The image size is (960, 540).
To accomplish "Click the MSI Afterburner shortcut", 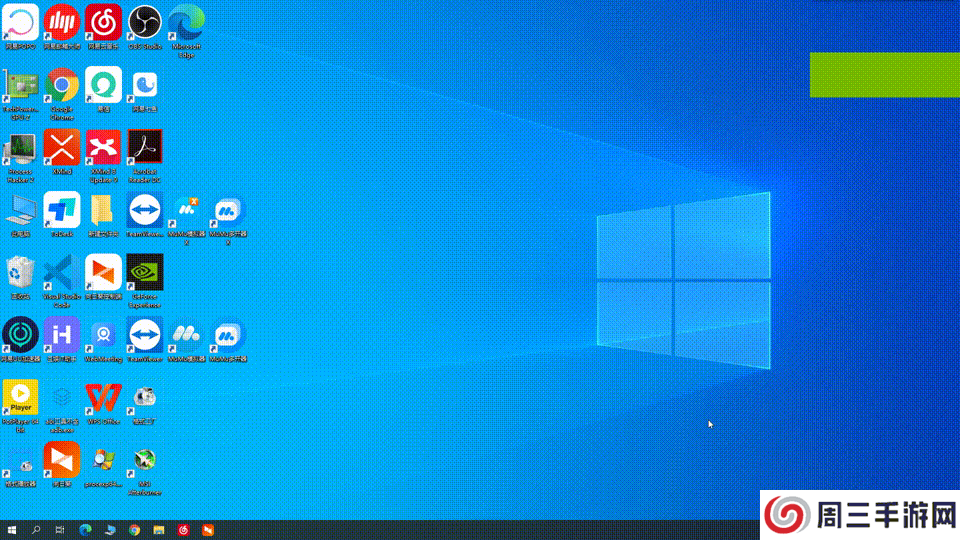I will point(145,460).
